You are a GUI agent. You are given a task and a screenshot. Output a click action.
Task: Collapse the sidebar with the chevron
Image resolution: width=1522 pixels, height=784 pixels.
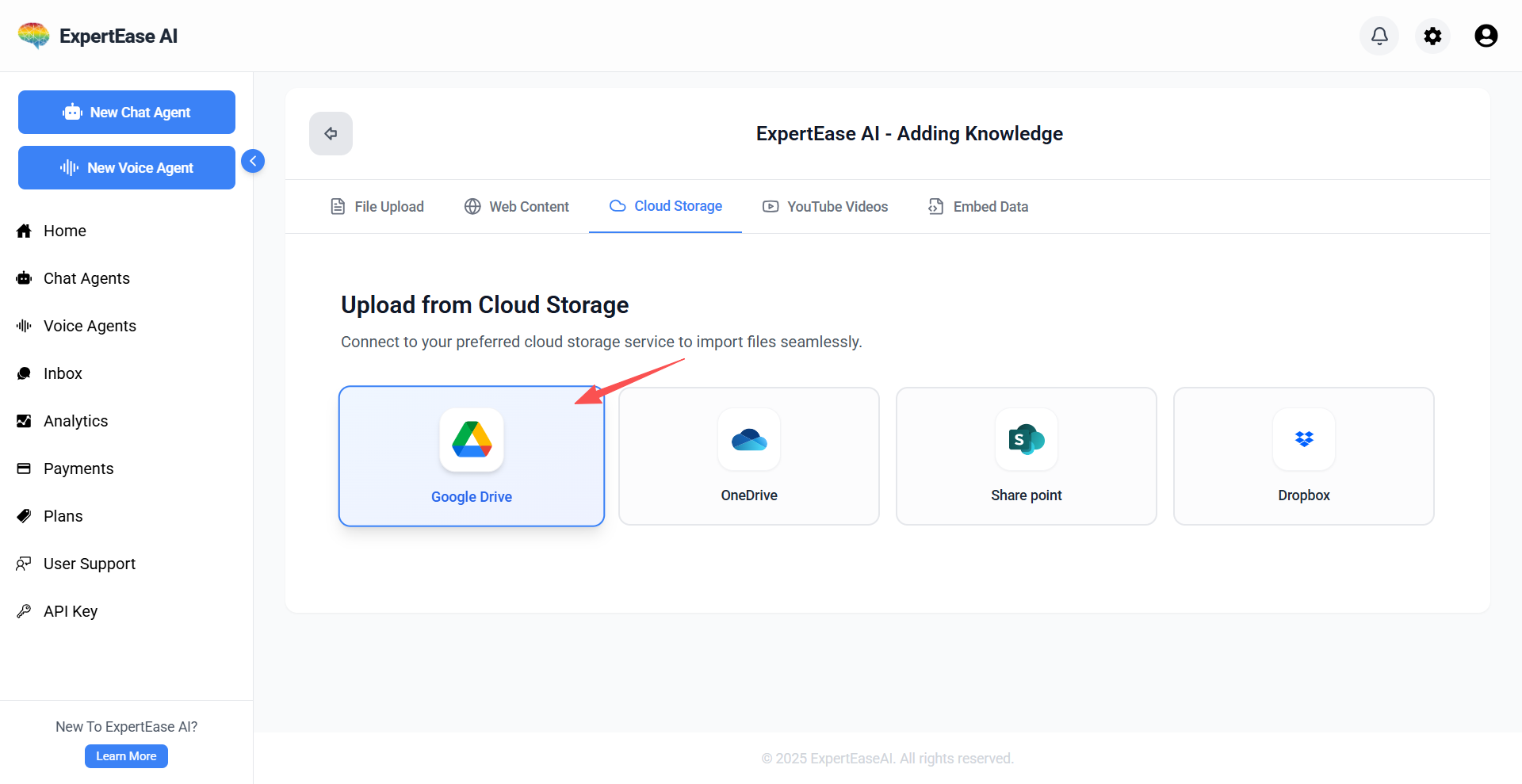tap(253, 161)
